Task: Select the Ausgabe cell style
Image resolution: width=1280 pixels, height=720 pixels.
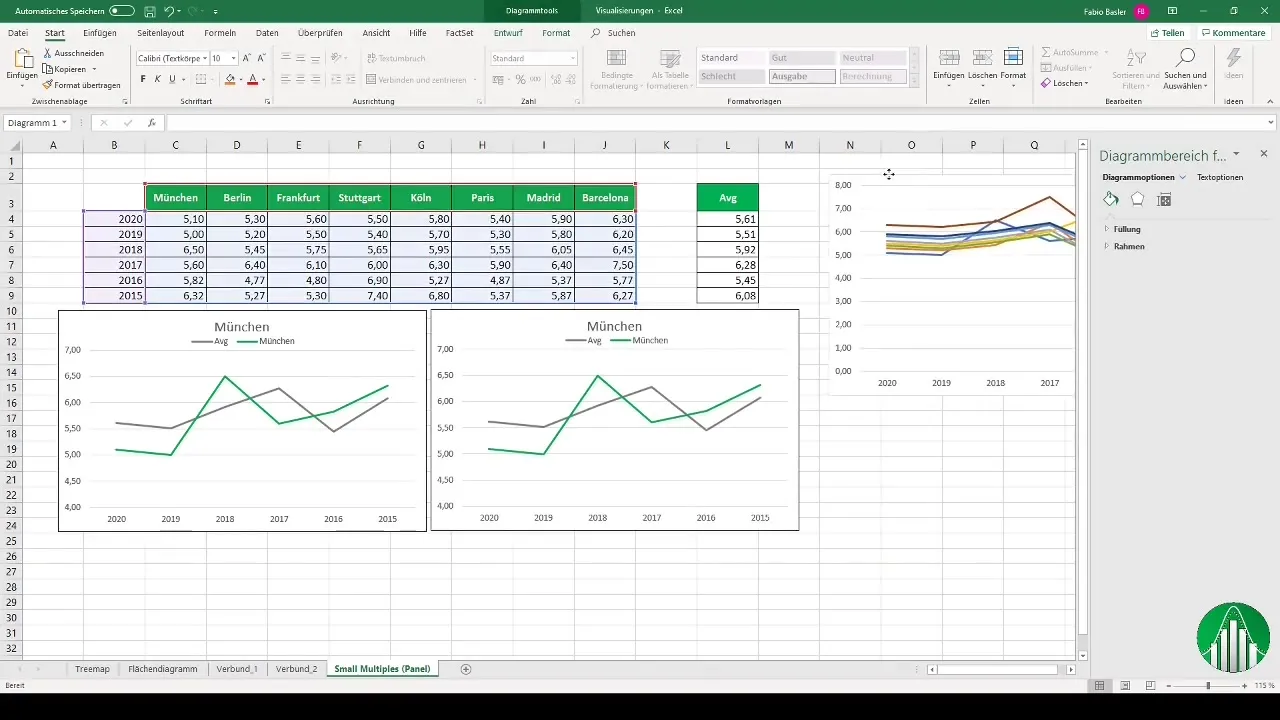Action: tap(802, 76)
